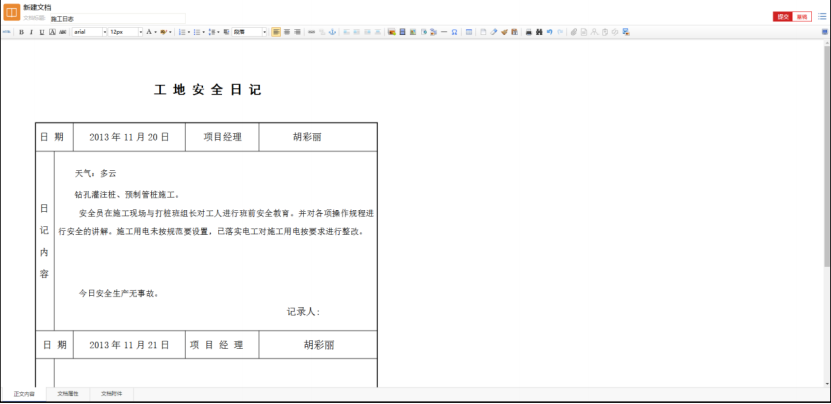Toggle underline formatting
Viewport: 831px width, 404px height.
42,32
